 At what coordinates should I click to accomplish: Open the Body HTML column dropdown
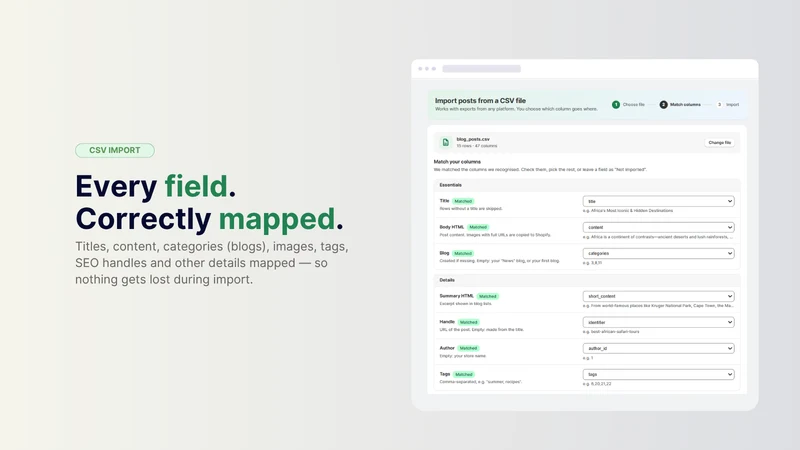[x=659, y=227]
